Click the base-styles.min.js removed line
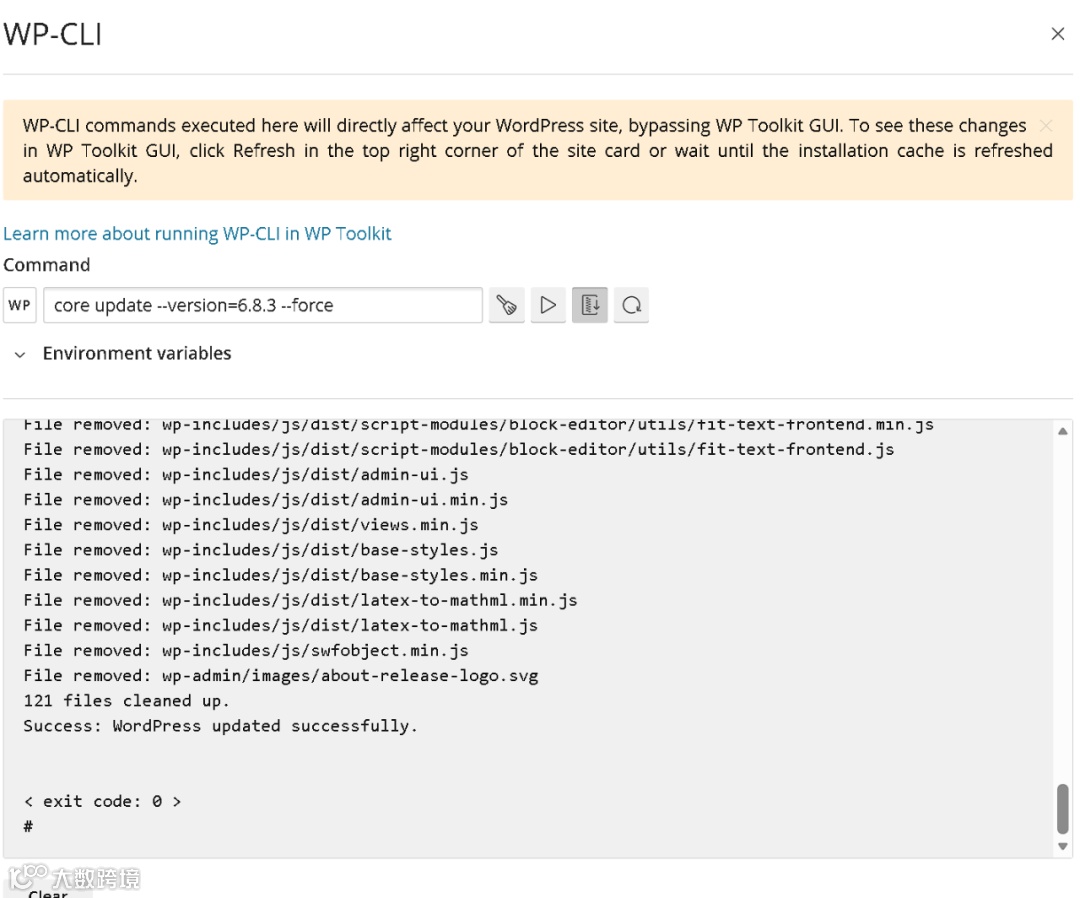The width and height of the screenshot is (1080, 898). tap(281, 575)
